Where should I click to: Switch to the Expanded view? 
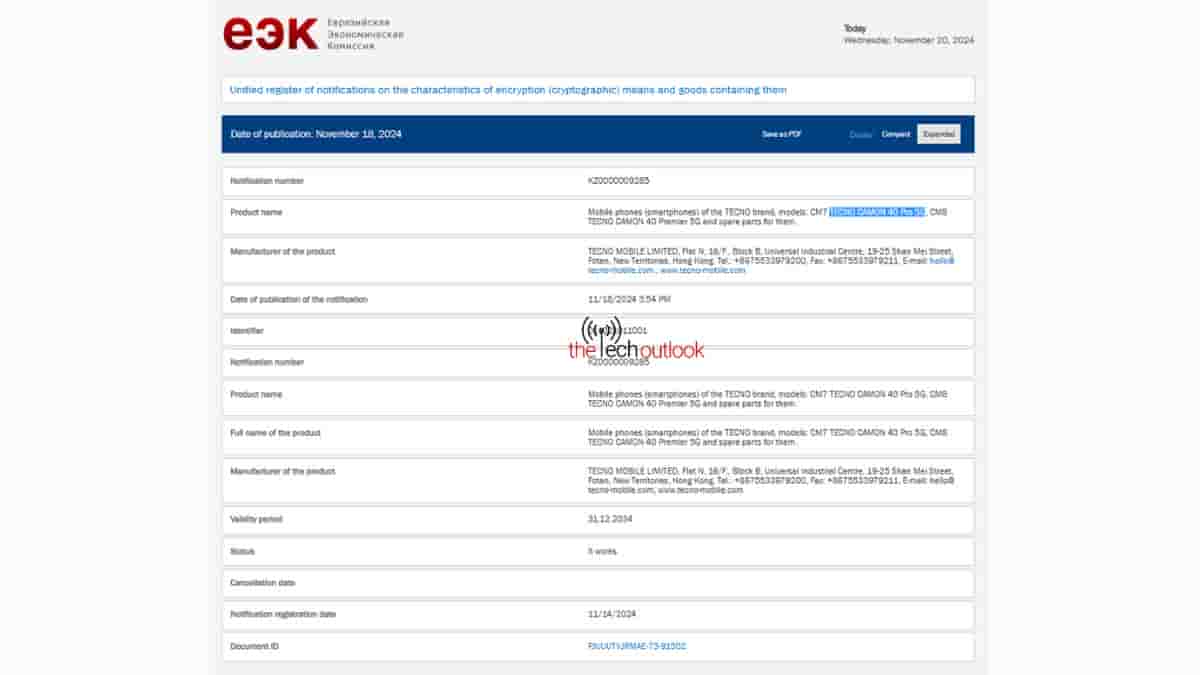[938, 134]
